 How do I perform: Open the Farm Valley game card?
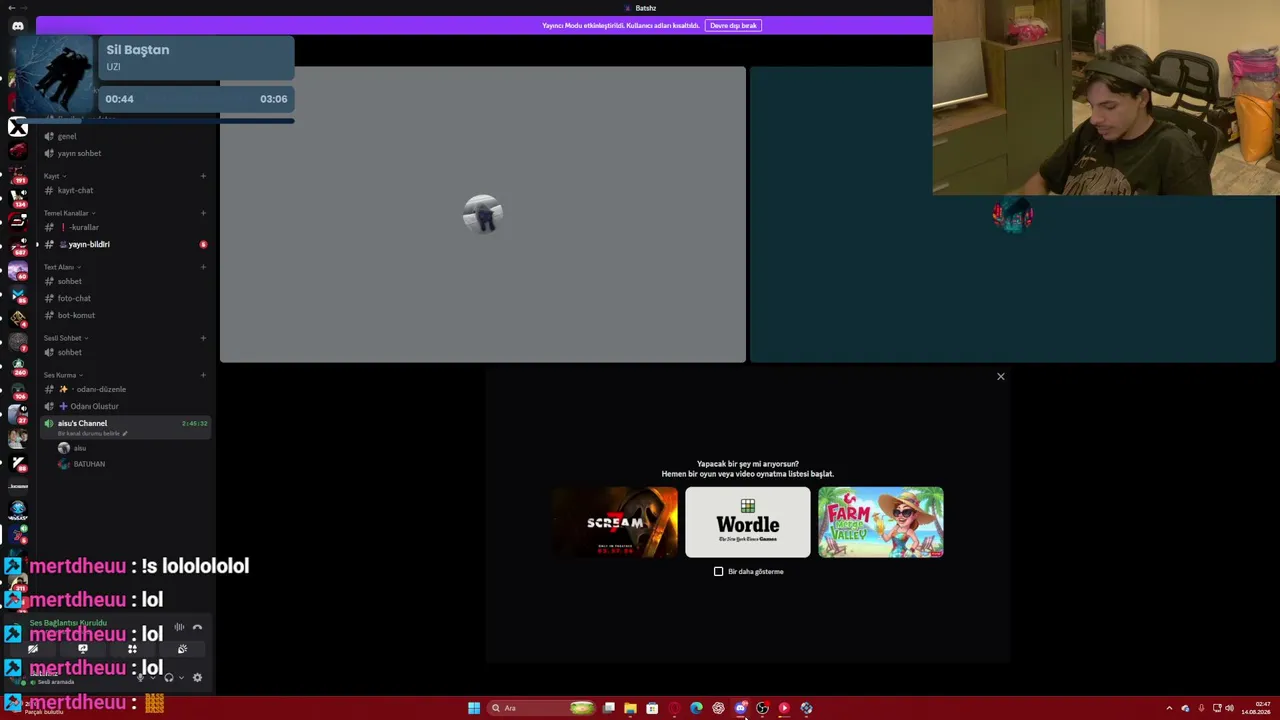click(881, 522)
